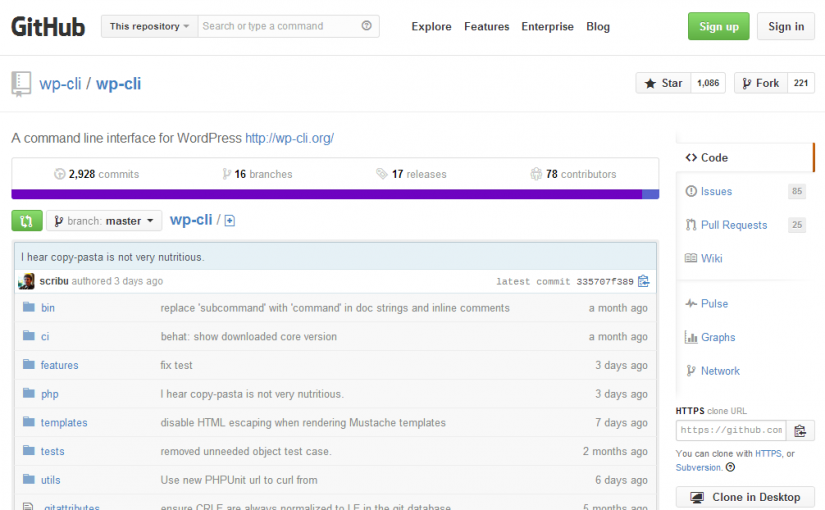The image size is (825, 510).
Task: Click the GitHub logo
Action: point(48,27)
